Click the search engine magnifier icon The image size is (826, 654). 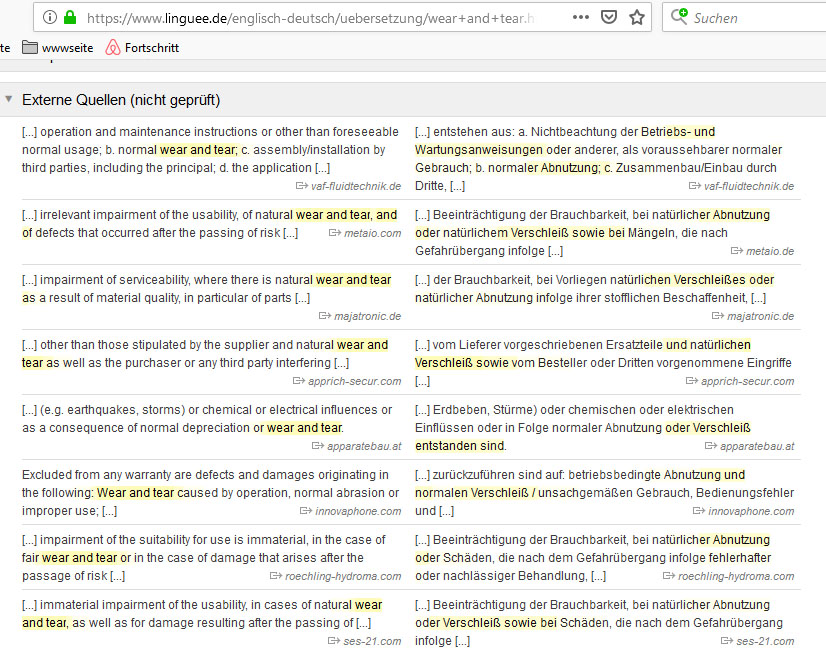pyautogui.click(x=679, y=18)
